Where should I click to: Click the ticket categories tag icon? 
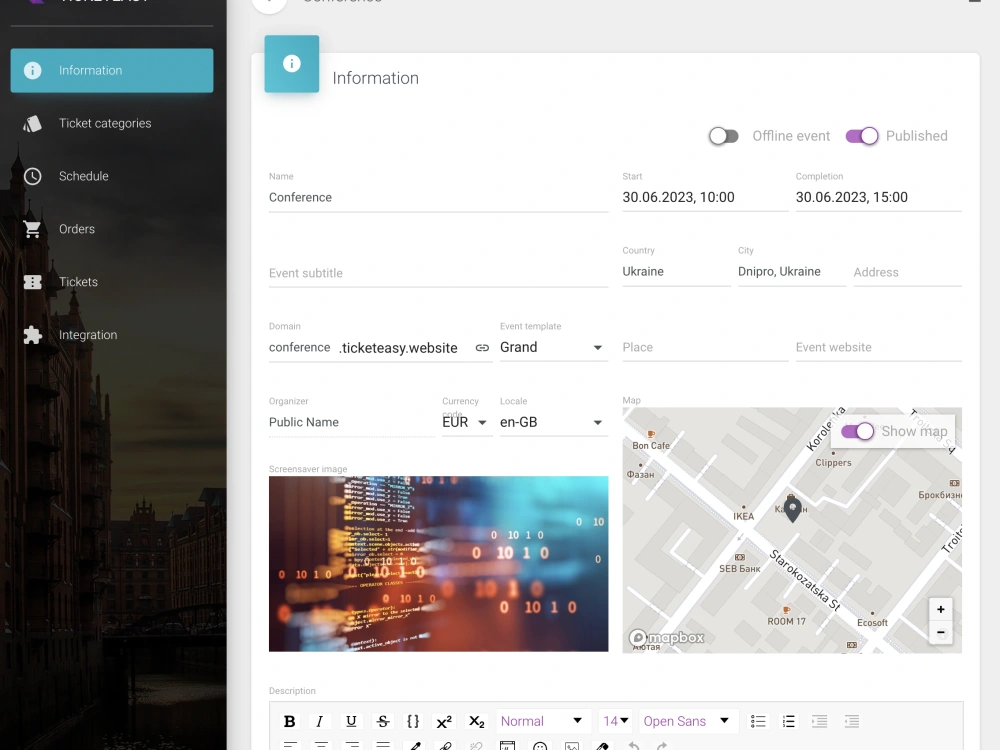tap(33, 124)
